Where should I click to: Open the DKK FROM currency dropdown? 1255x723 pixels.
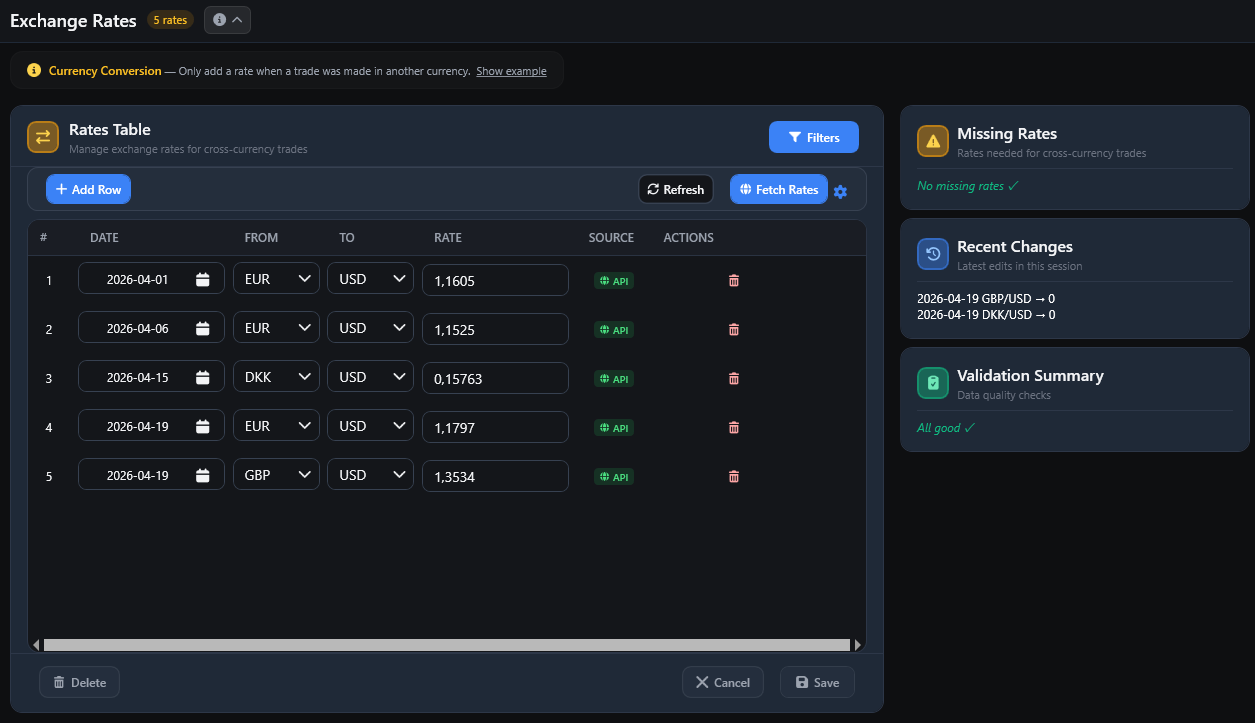click(x=276, y=377)
